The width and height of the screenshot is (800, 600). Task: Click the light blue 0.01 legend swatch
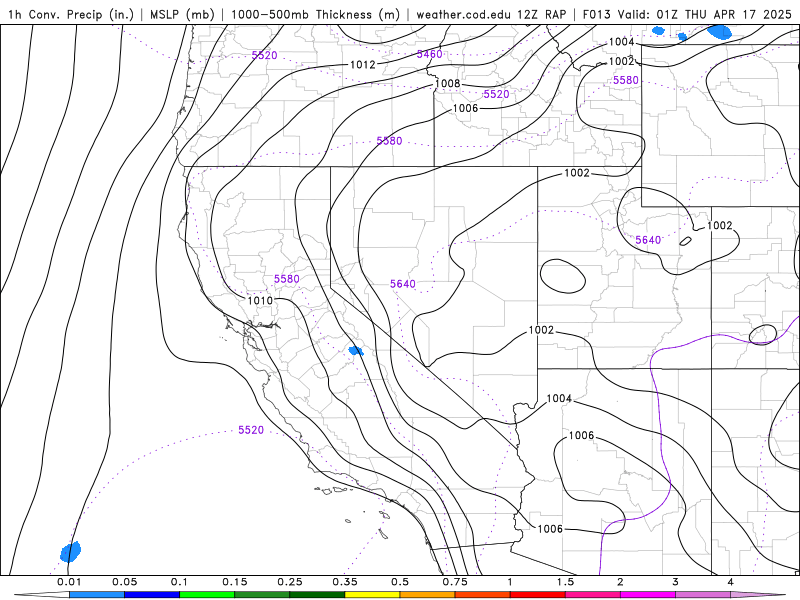[x=96, y=595]
